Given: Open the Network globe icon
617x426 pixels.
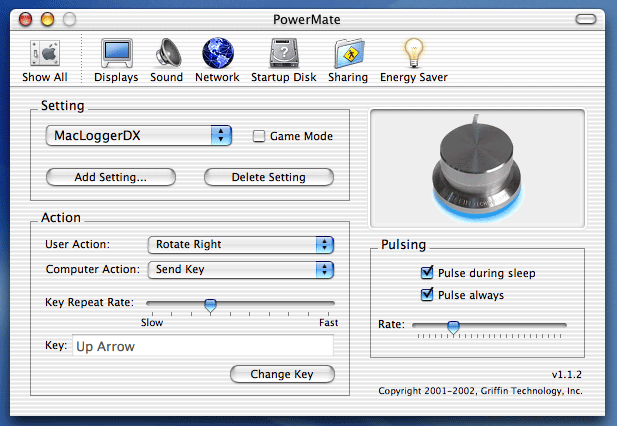Looking at the screenshot, I should click(x=217, y=55).
